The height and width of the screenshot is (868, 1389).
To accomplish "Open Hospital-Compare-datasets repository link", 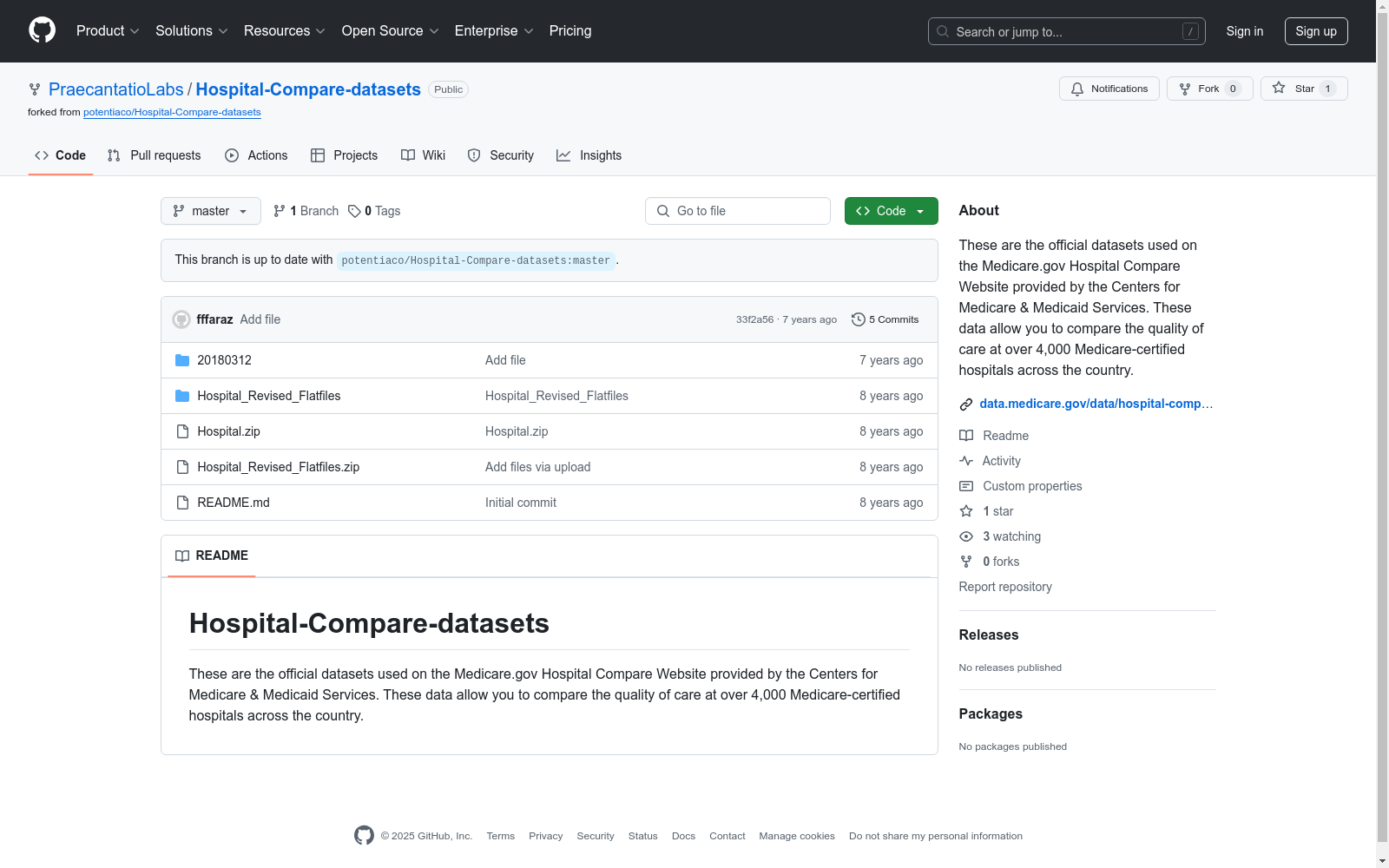I will 308,89.
